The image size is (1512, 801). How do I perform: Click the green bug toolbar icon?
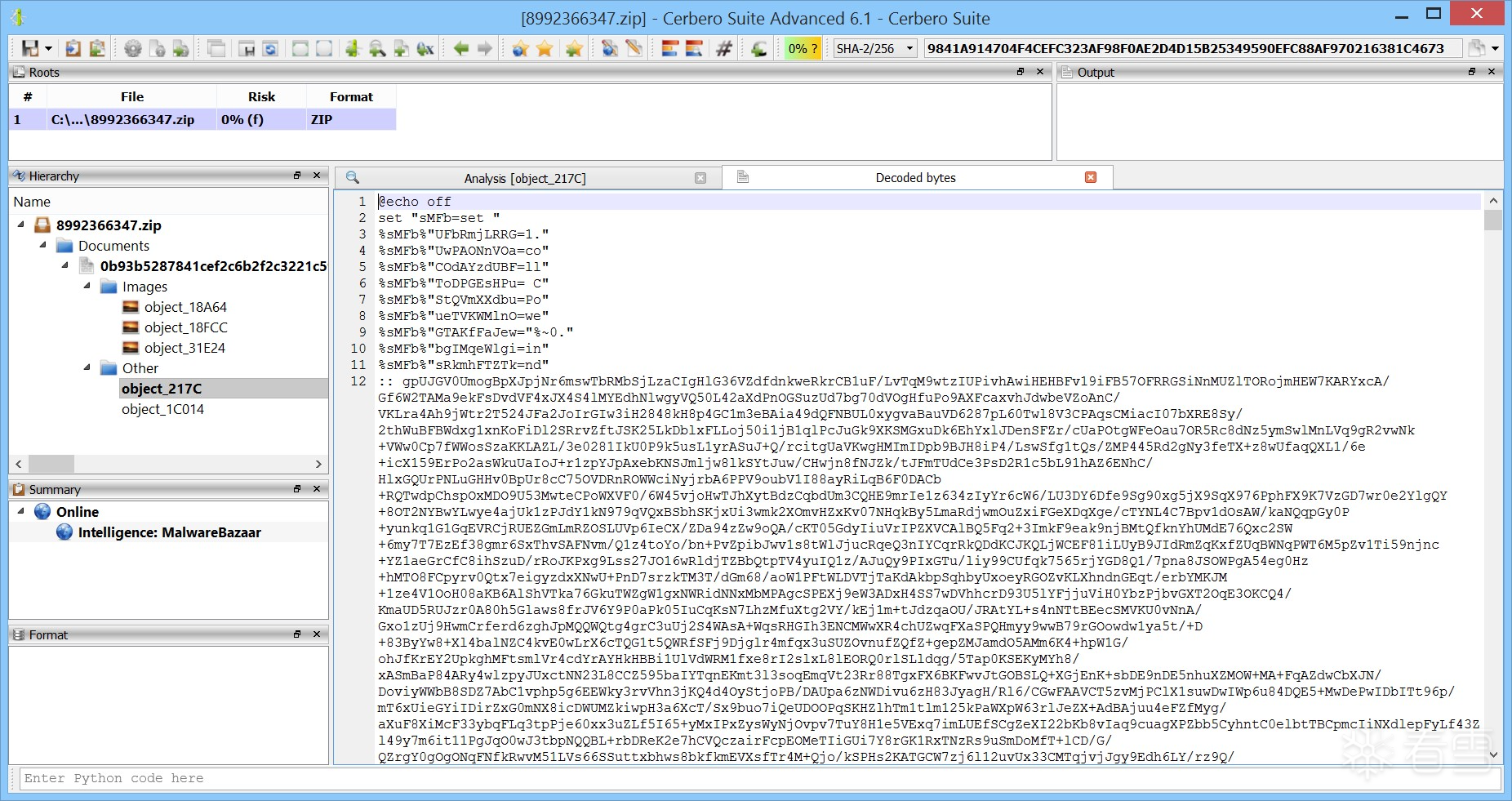[x=353, y=49]
